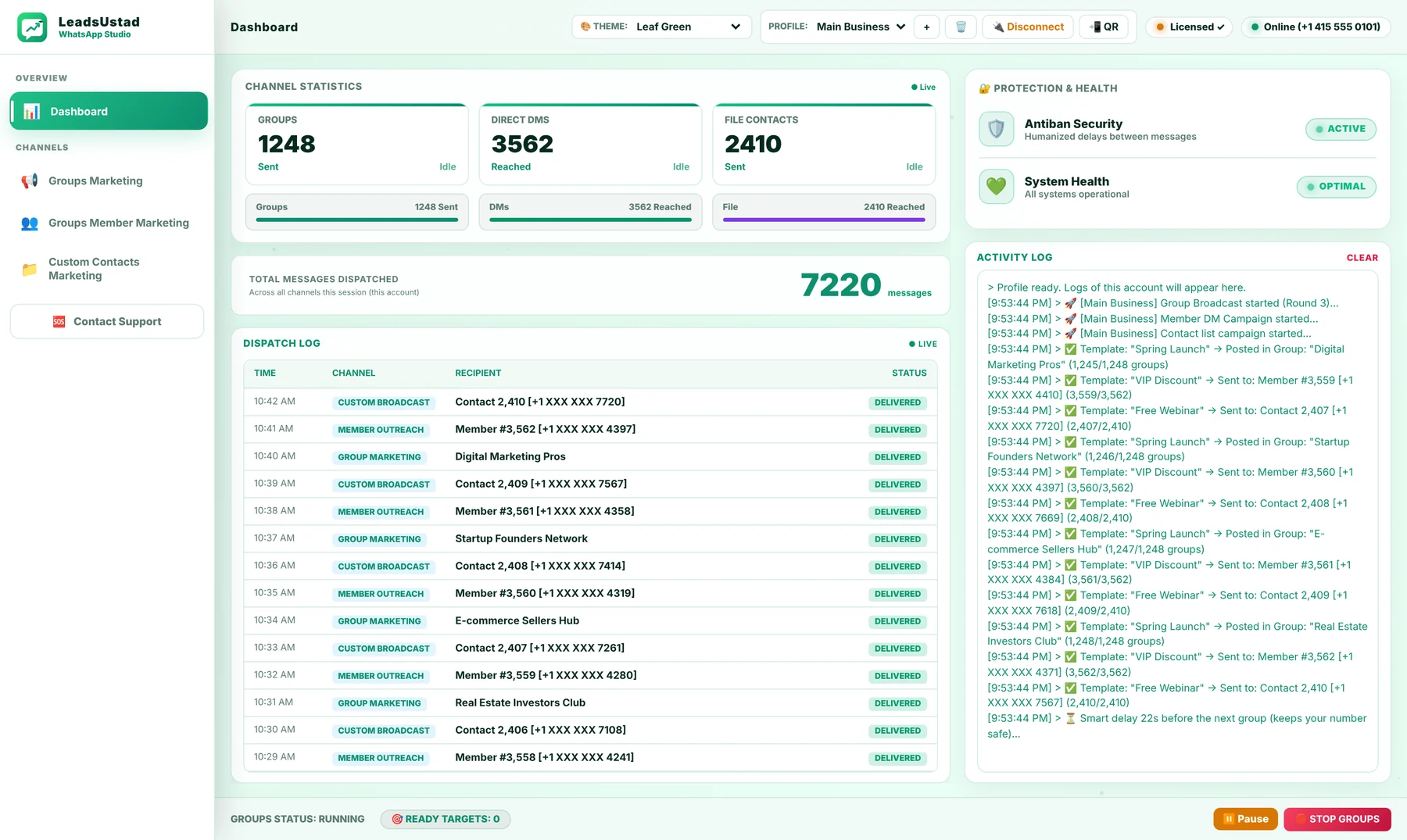Delete profile using the trash icon
1407x840 pixels.
(x=961, y=27)
